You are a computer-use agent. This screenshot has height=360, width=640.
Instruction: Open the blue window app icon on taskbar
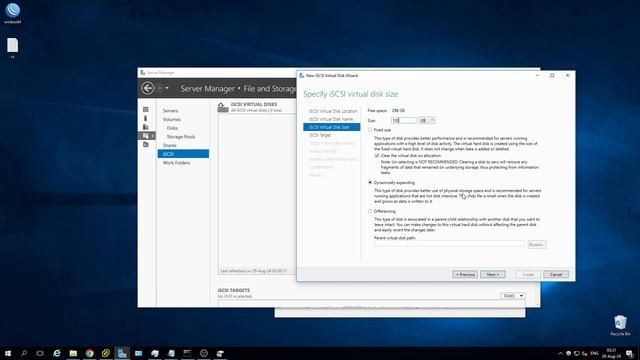point(138,353)
